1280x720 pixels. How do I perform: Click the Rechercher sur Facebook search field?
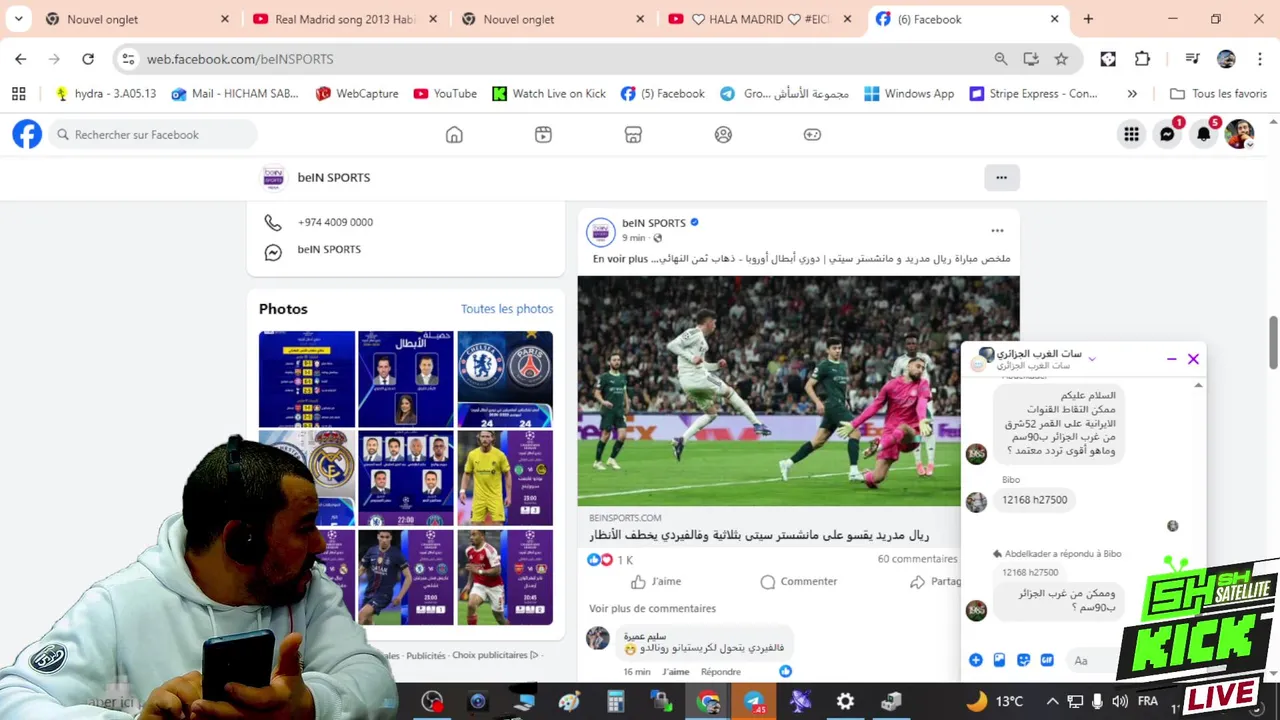(x=152, y=134)
